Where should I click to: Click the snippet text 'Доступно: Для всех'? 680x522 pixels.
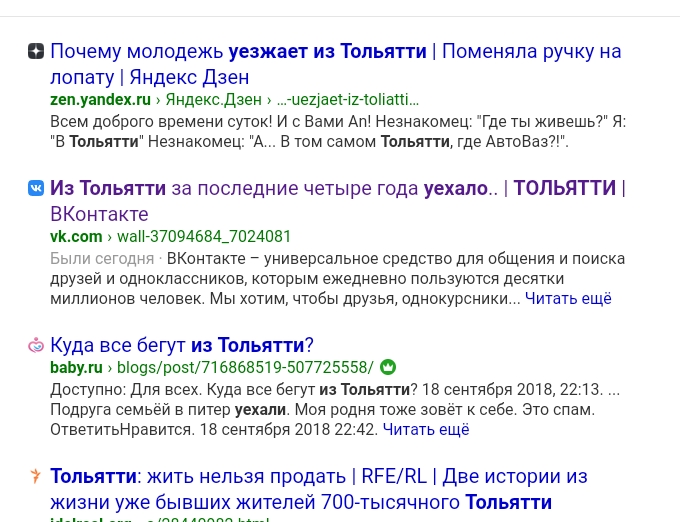tap(126, 389)
